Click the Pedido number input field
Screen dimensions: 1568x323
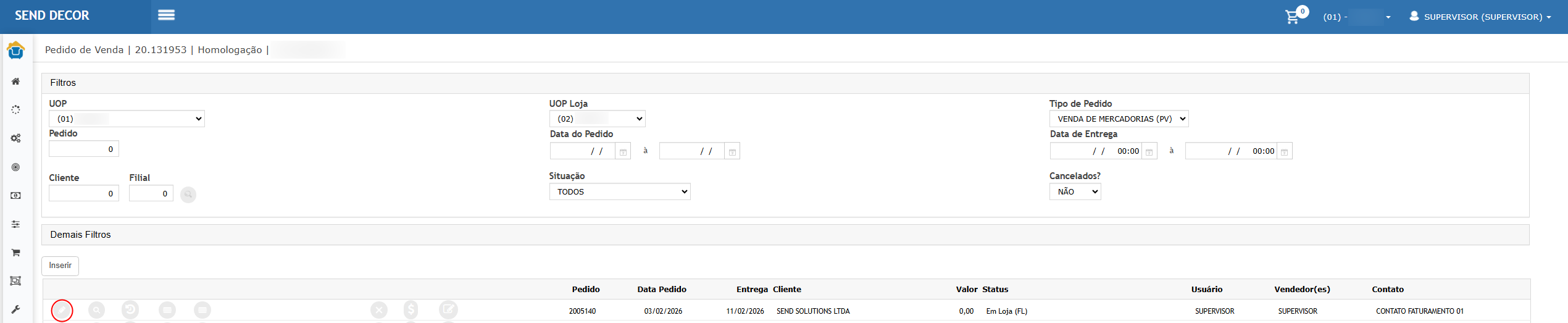click(x=84, y=149)
